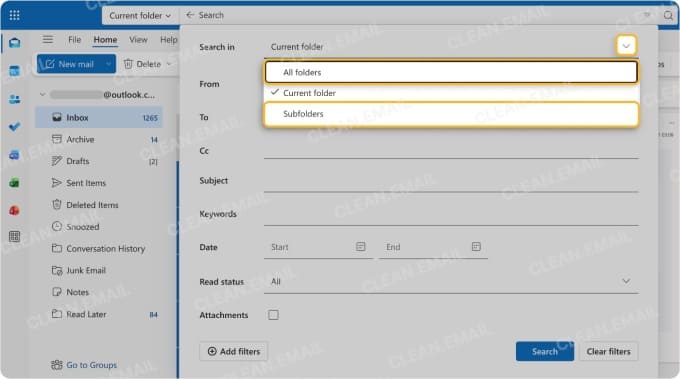Open the Delete options arrow
The height and width of the screenshot is (379, 680).
pos(169,64)
